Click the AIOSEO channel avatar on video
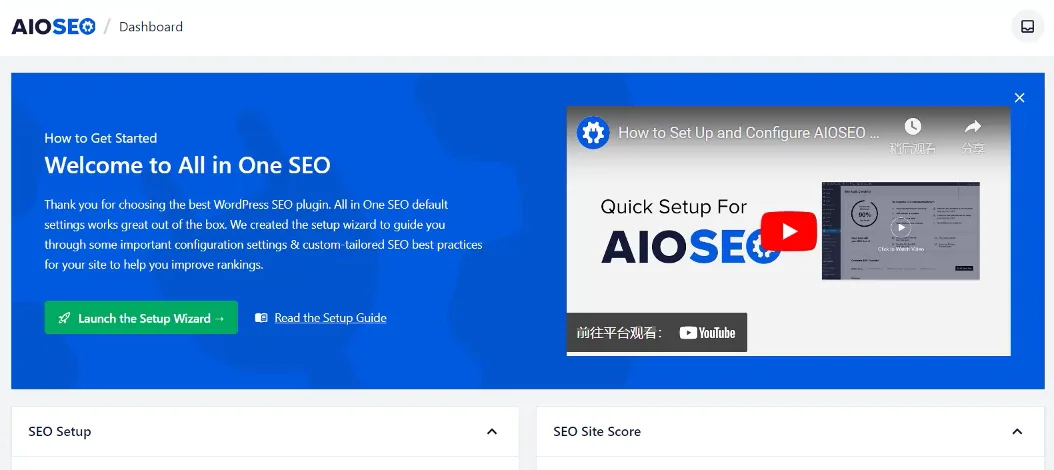Image resolution: width=1054 pixels, height=470 pixels. [593, 132]
